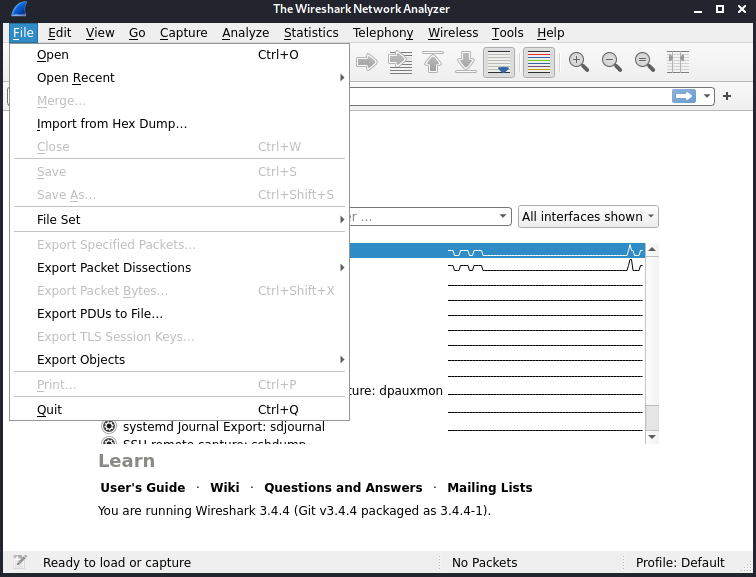The image size is (756, 577).
Task: Open display filter history dropdown arrow
Action: pos(707,96)
